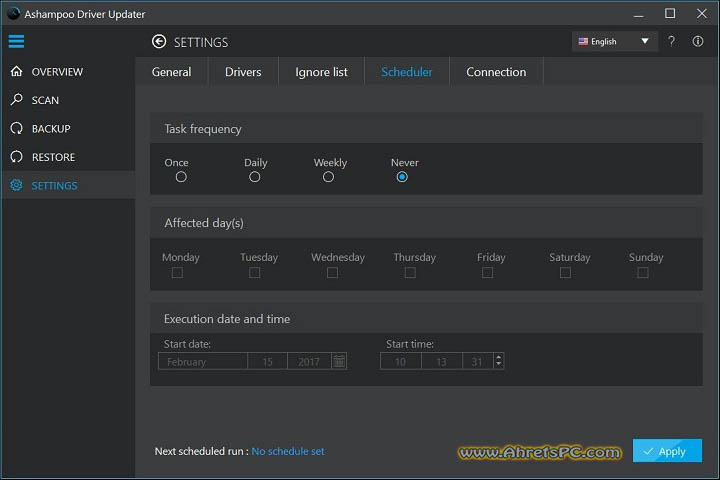This screenshot has height=480, width=720.
Task: Minimize the Ashampoo Driver Updater window
Action: tap(638, 14)
